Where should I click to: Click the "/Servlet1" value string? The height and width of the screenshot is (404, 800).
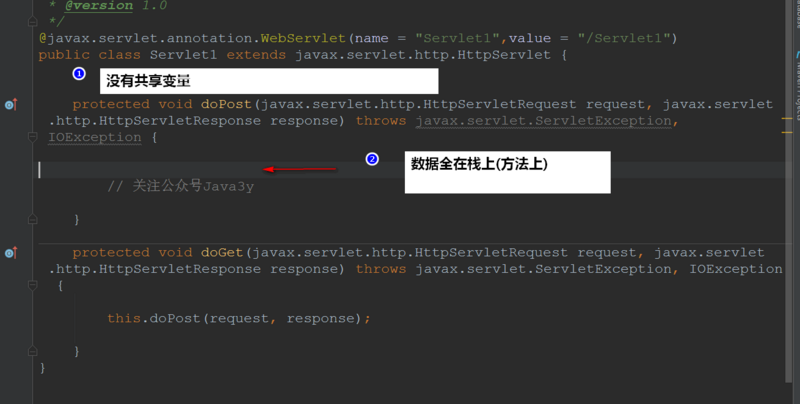[622, 38]
